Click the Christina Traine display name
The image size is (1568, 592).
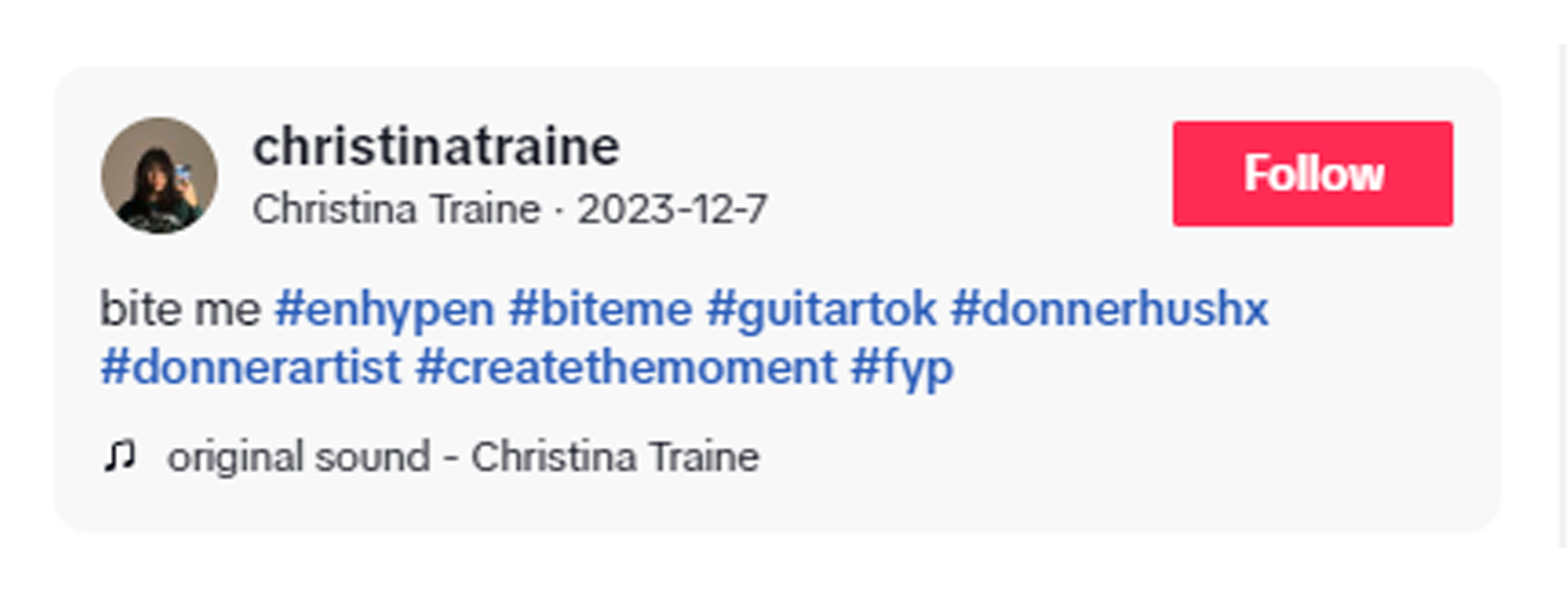click(396, 210)
